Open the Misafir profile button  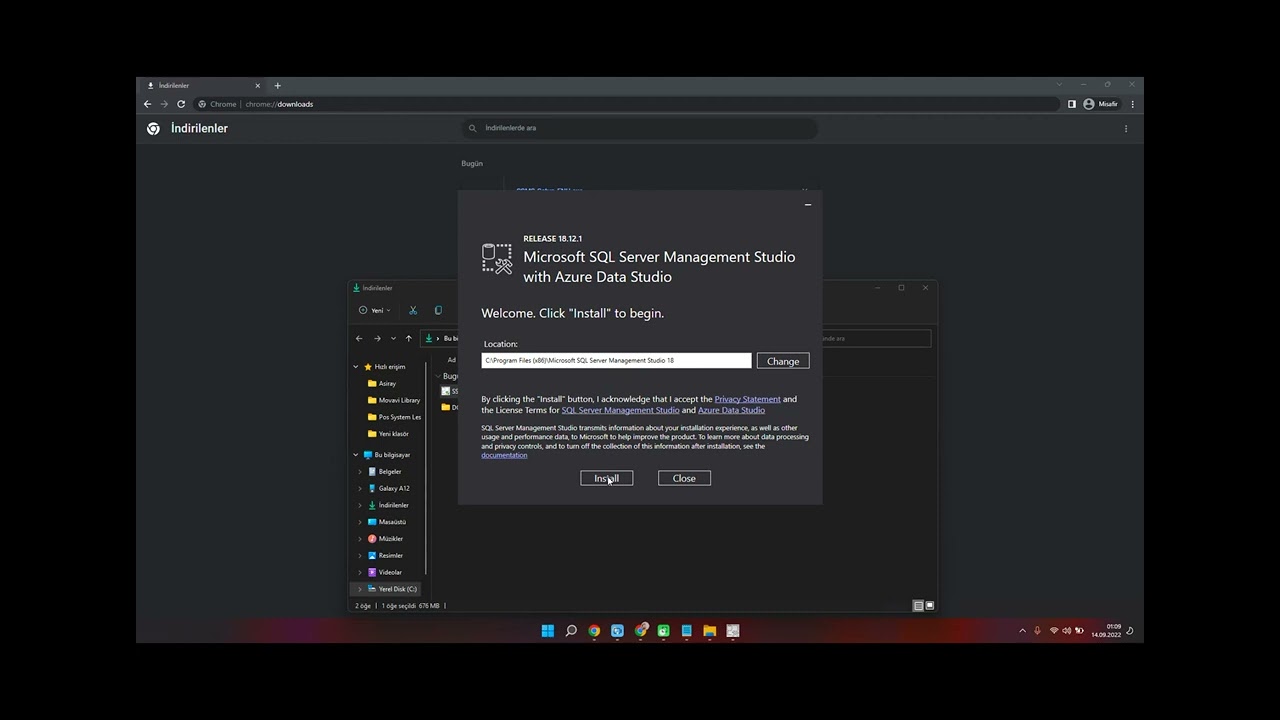[1101, 104]
